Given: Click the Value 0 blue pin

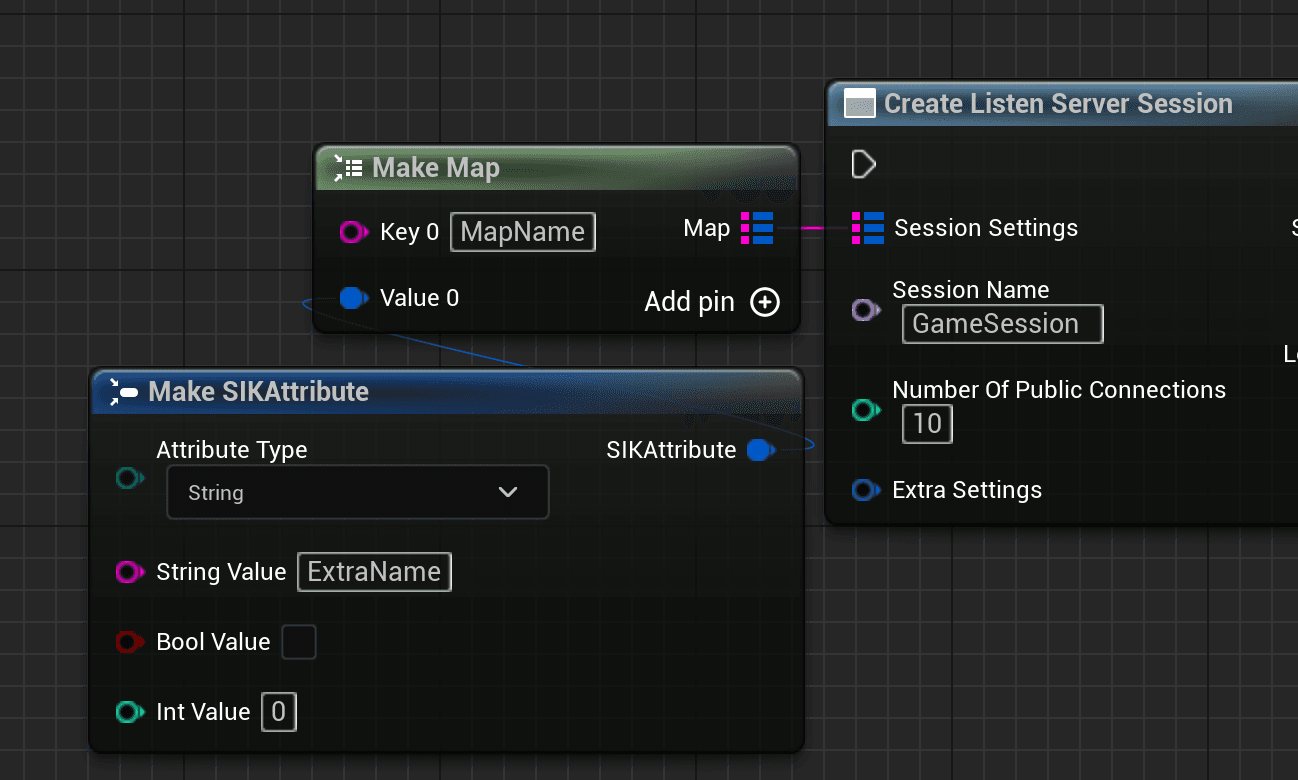Looking at the screenshot, I should (351, 297).
